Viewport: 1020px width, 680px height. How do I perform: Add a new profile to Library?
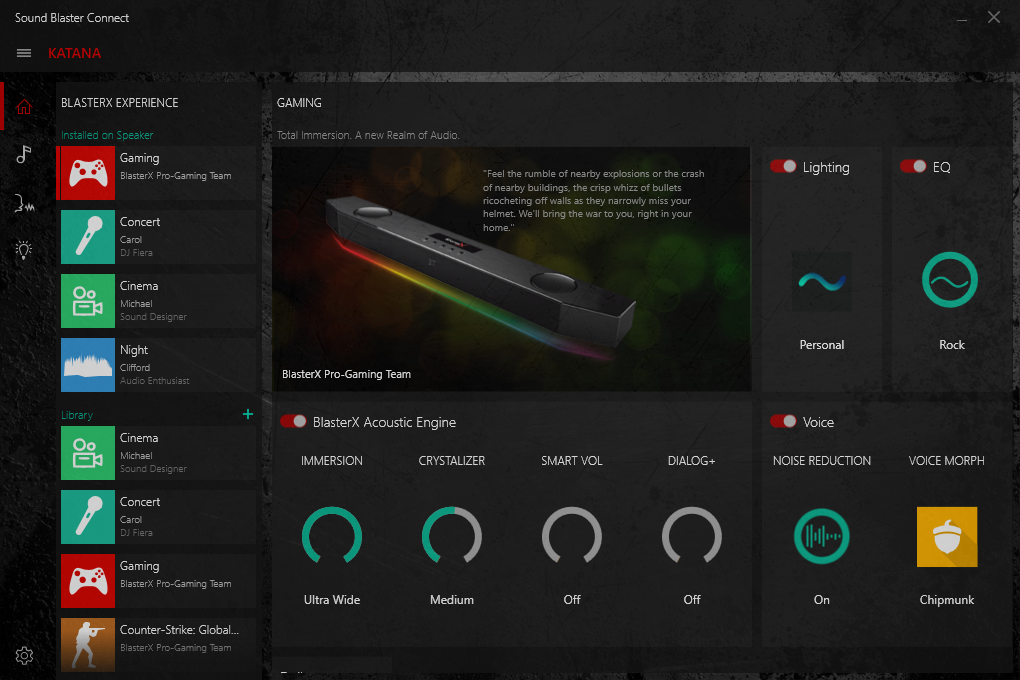click(247, 414)
